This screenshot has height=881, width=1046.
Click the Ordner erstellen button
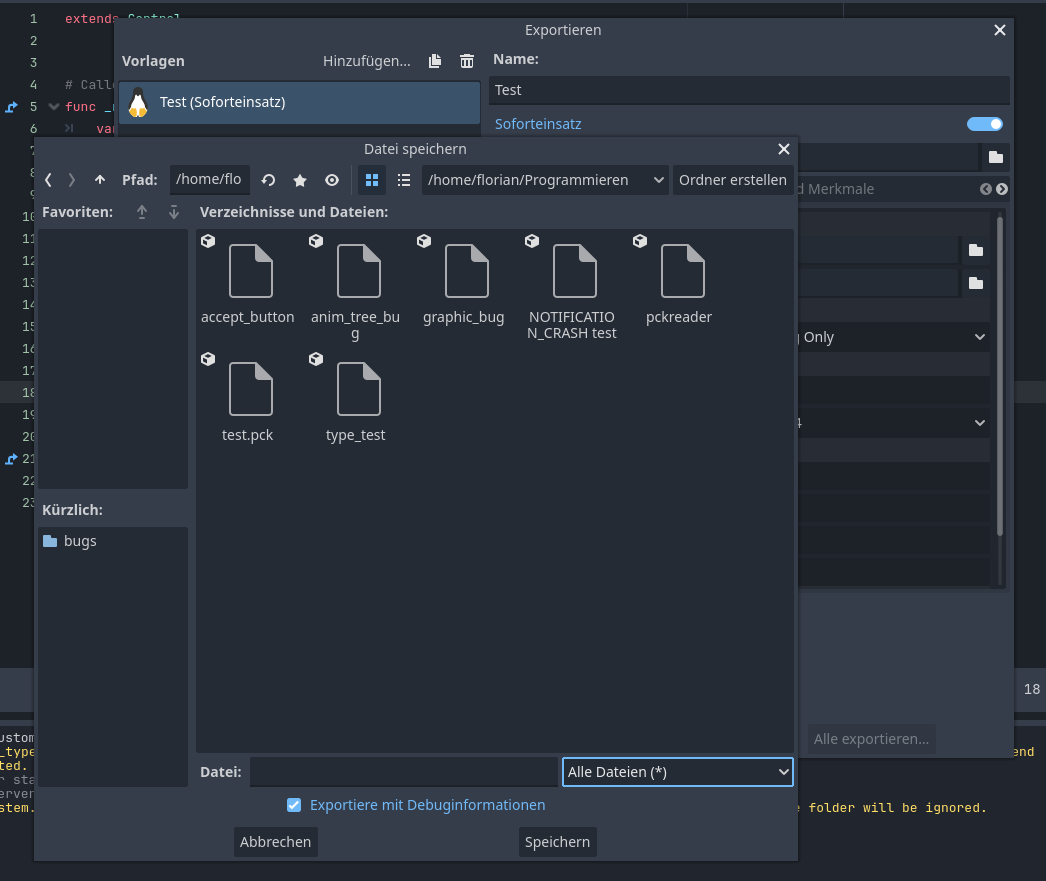pos(735,180)
